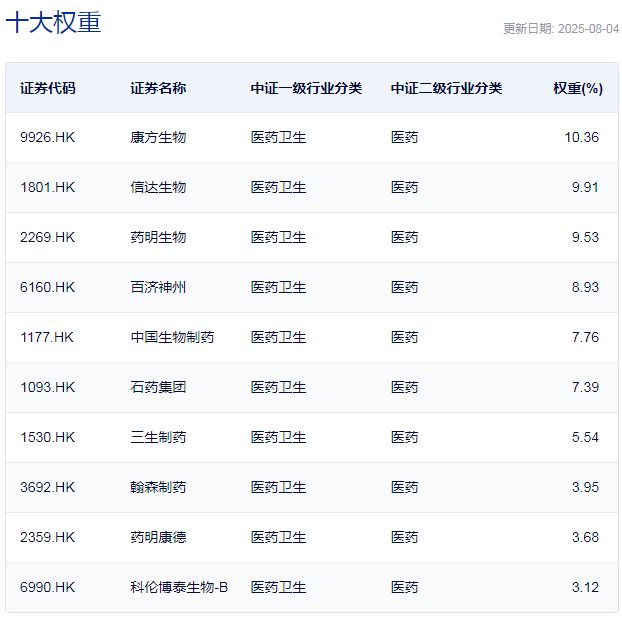The width and height of the screenshot is (622, 621).
Task: Sort by 证券代码 column header
Action: pyautogui.click(x=47, y=88)
